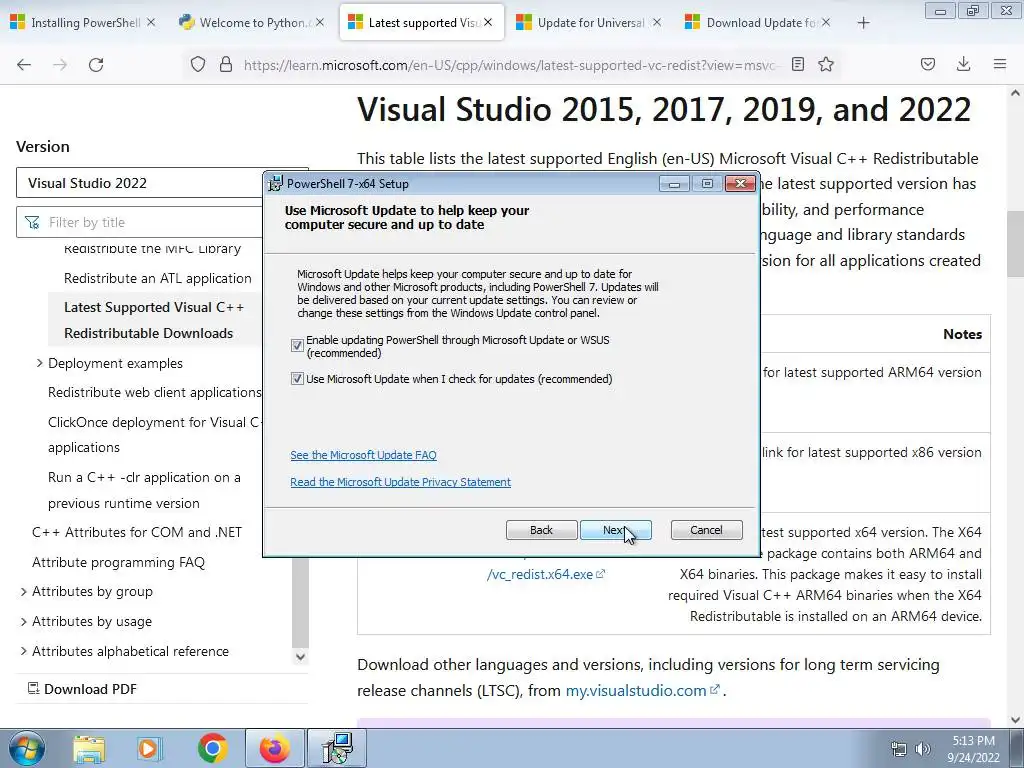Open Google Chrome from the taskbar
The width and height of the screenshot is (1024, 768).
coord(212,748)
